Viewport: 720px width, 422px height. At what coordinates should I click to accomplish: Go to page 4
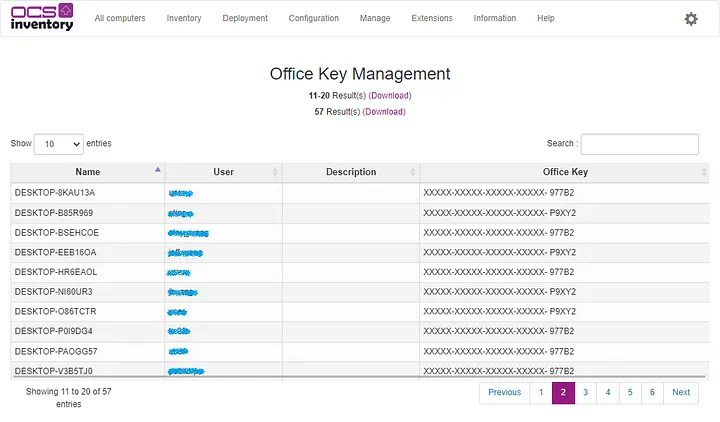tap(608, 393)
